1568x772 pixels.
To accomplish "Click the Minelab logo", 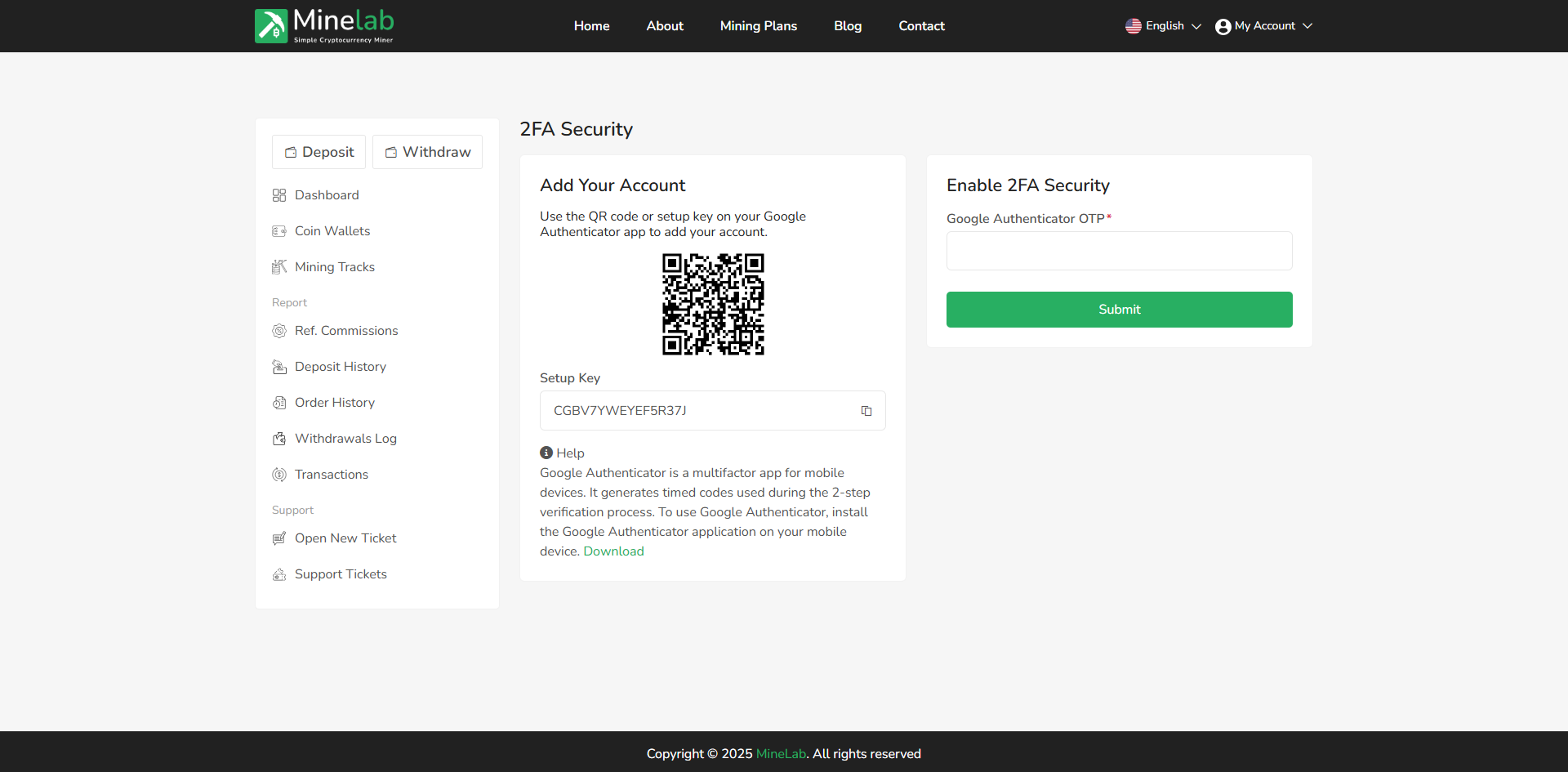I will click(x=324, y=26).
